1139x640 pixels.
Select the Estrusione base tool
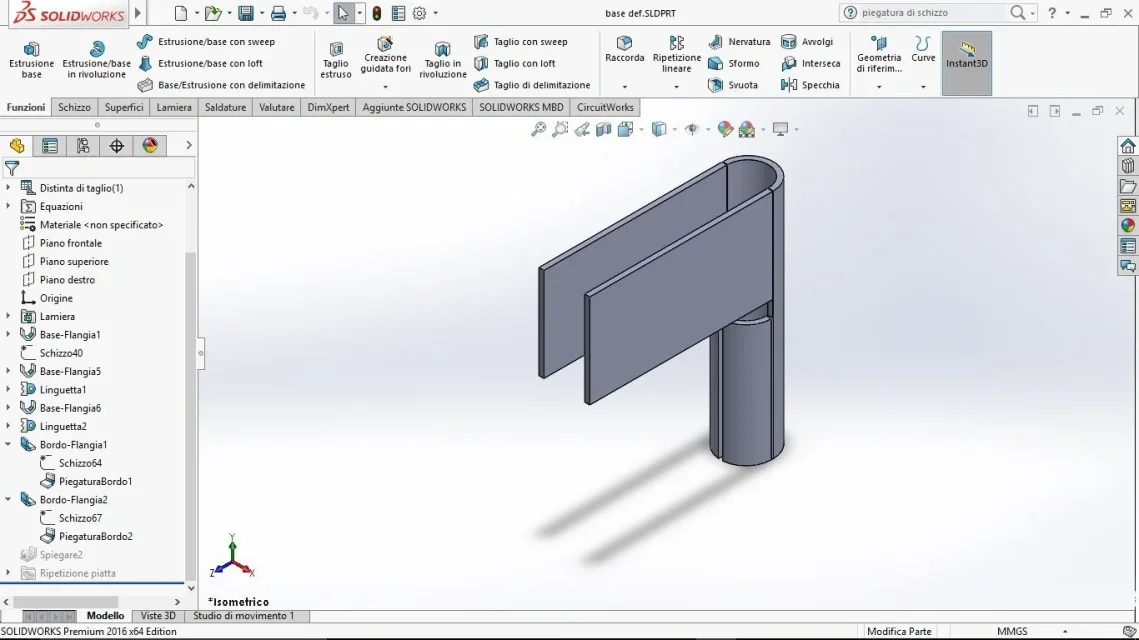(31, 60)
